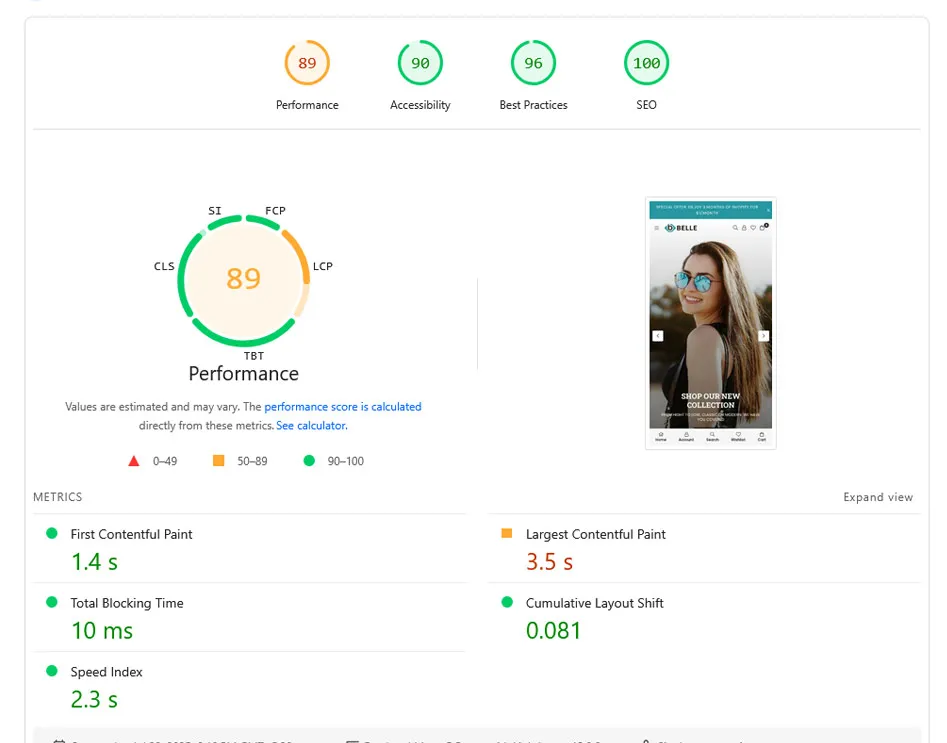Click the large central 89 Performance gauge
Image resolution: width=947 pixels, height=743 pixels.
coord(243,278)
